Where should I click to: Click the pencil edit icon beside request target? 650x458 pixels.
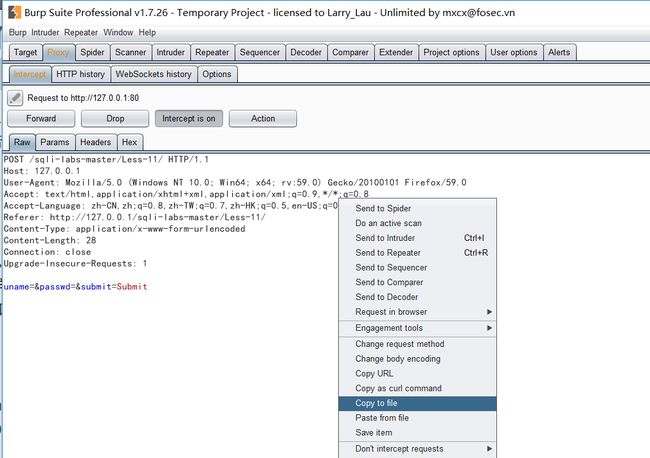pos(15,98)
